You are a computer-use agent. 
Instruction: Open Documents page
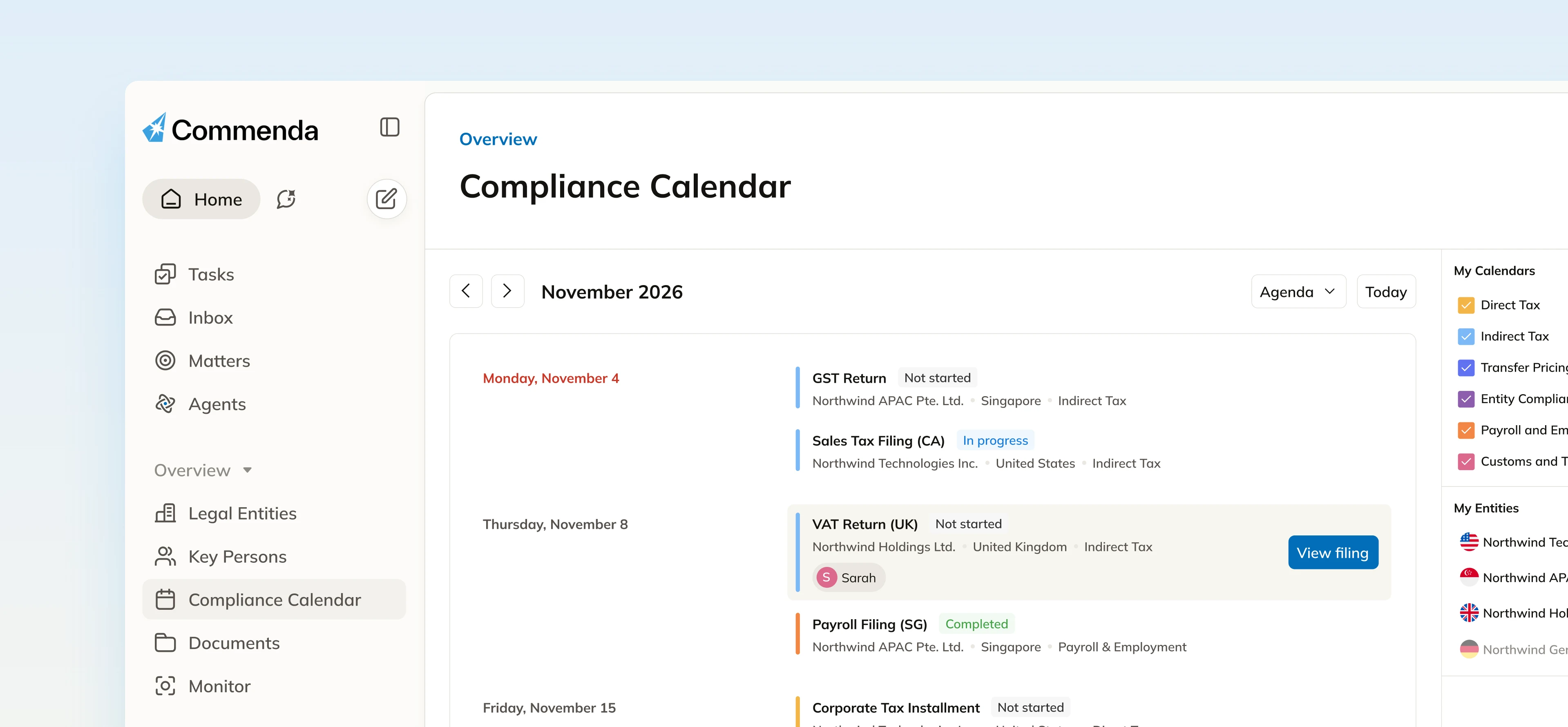[235, 643]
